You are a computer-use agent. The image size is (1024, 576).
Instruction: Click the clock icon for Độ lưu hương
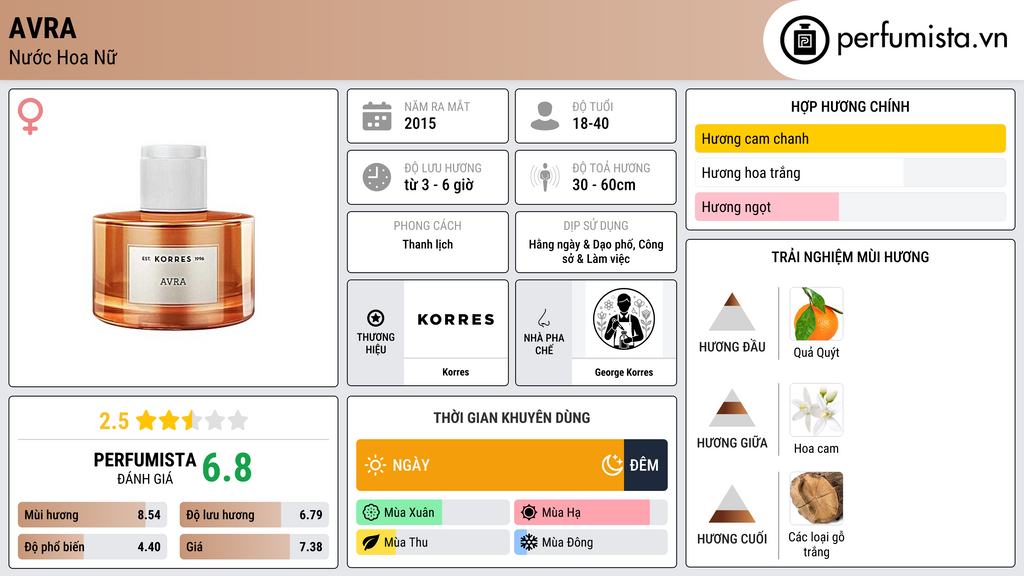click(377, 177)
